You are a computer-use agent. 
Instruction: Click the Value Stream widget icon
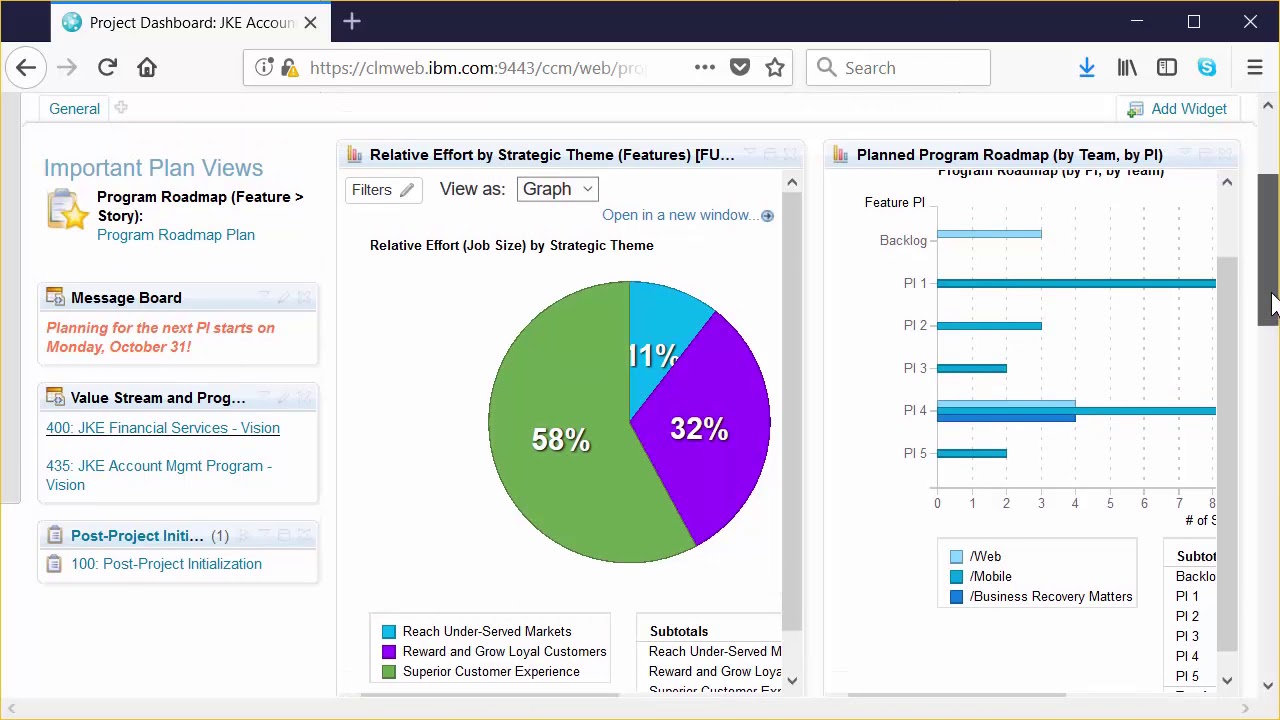point(55,398)
